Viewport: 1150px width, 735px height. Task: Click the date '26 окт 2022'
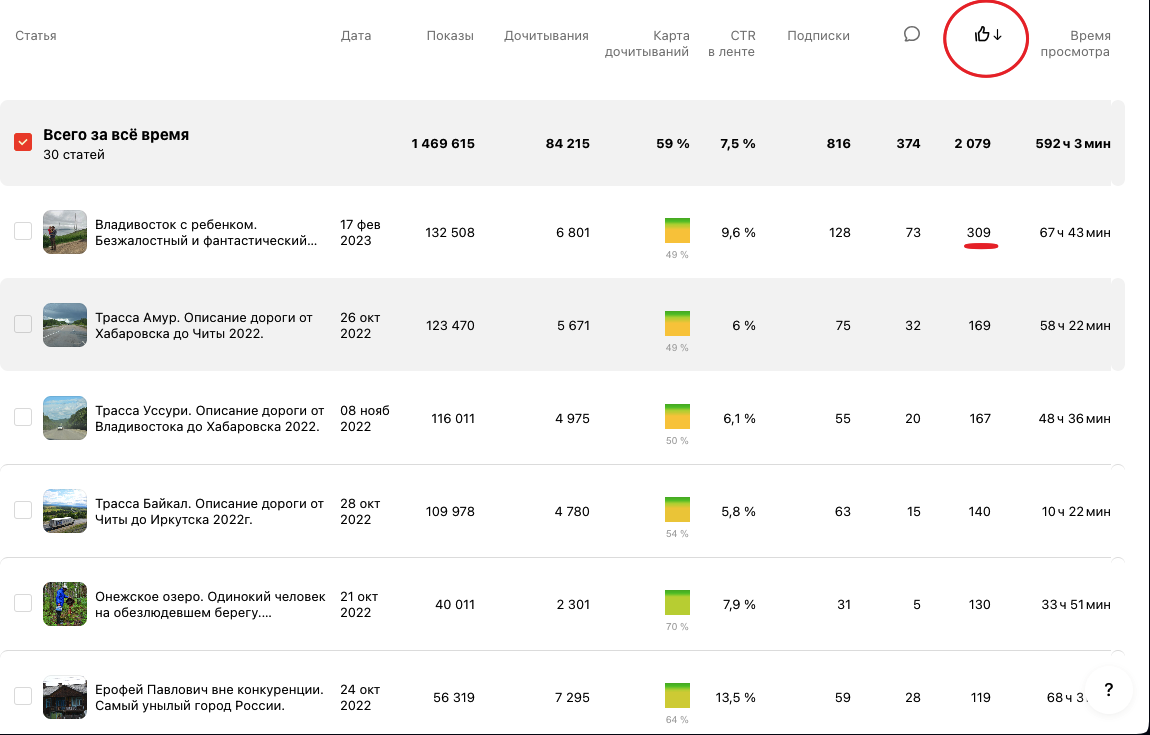pos(360,325)
